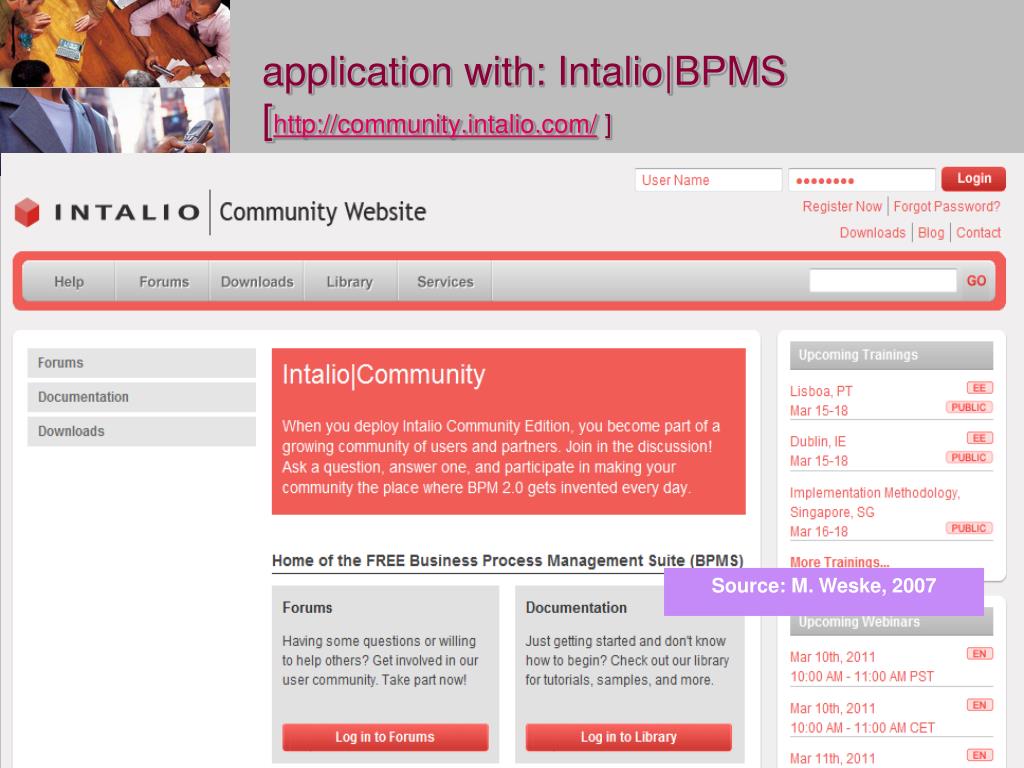Viewport: 1024px width, 768px height.
Task: Click the PUBLIC badge for Dublin training
Action: click(968, 458)
